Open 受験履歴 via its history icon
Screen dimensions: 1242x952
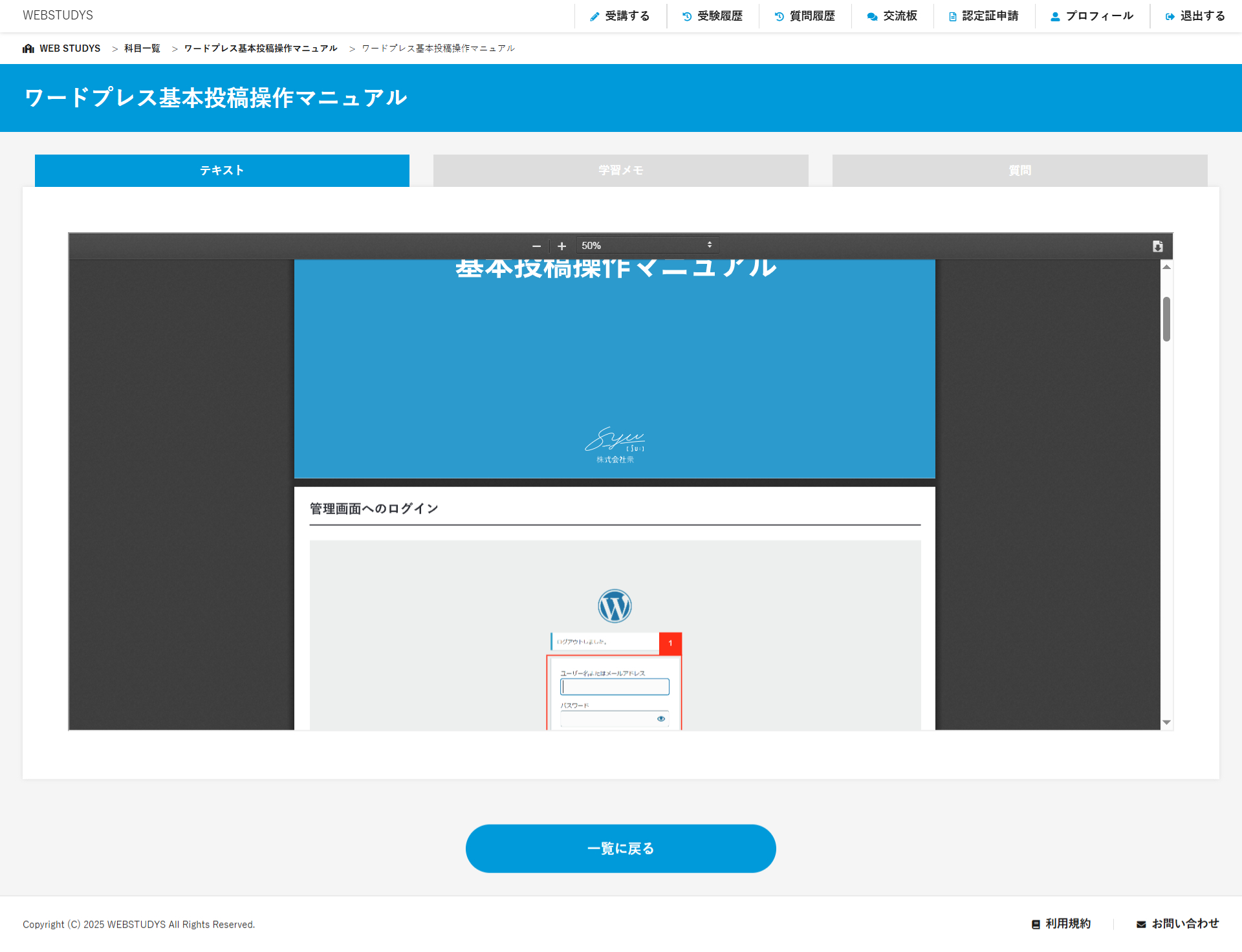[686, 16]
